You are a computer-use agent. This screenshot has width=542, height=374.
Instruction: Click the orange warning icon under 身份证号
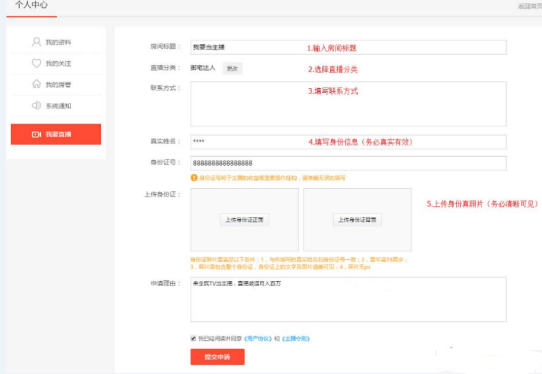coord(194,178)
